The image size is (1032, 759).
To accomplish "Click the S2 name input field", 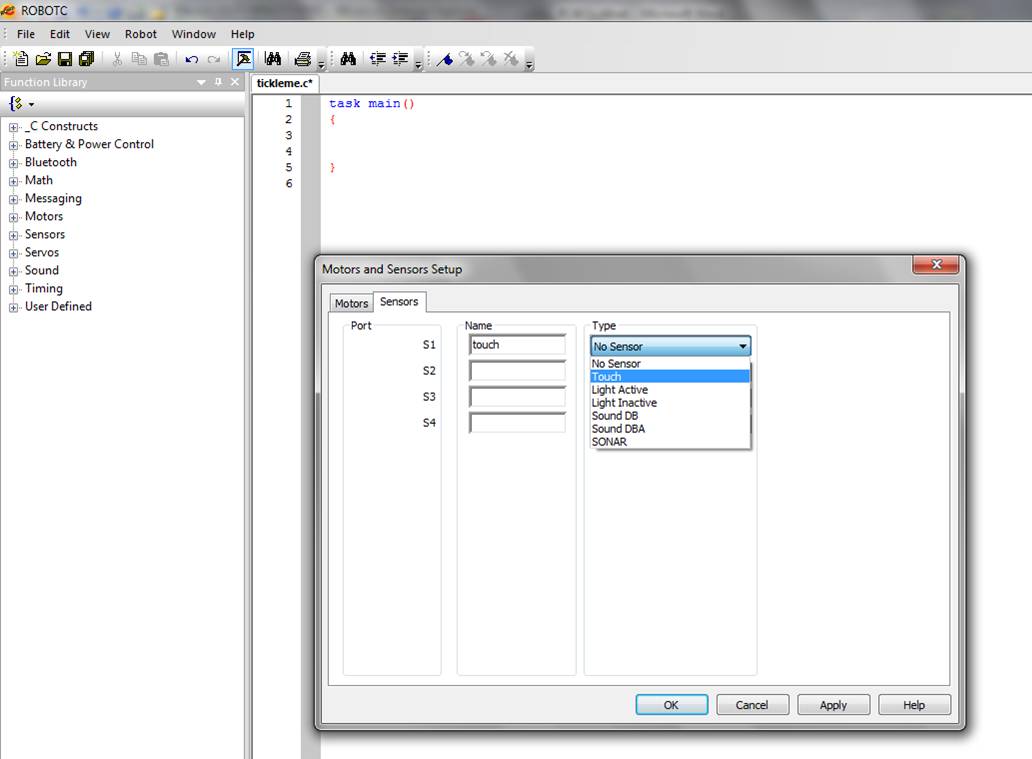I will pyautogui.click(x=517, y=371).
